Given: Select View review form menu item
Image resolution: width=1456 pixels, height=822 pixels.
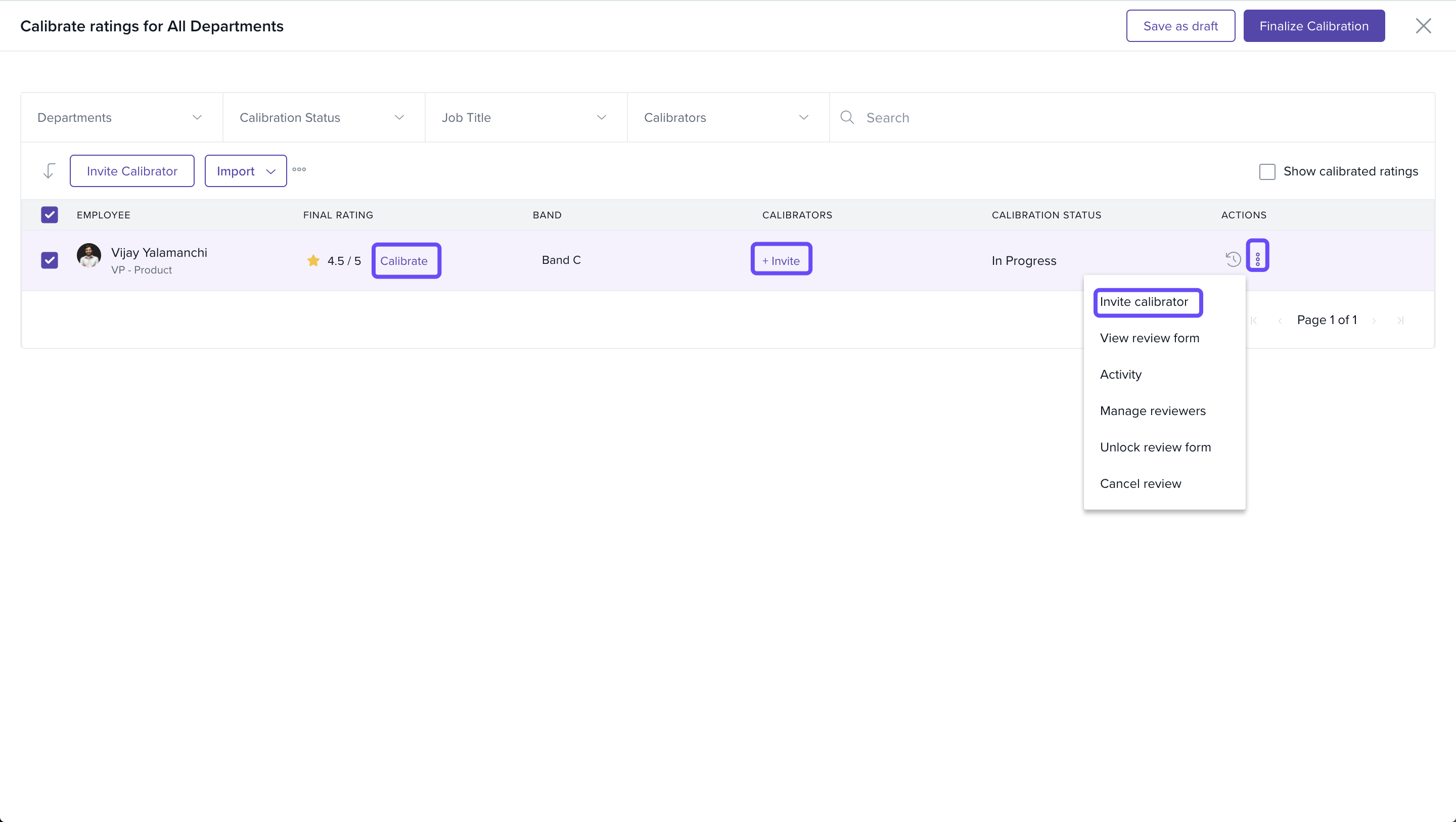Looking at the screenshot, I should (1149, 338).
